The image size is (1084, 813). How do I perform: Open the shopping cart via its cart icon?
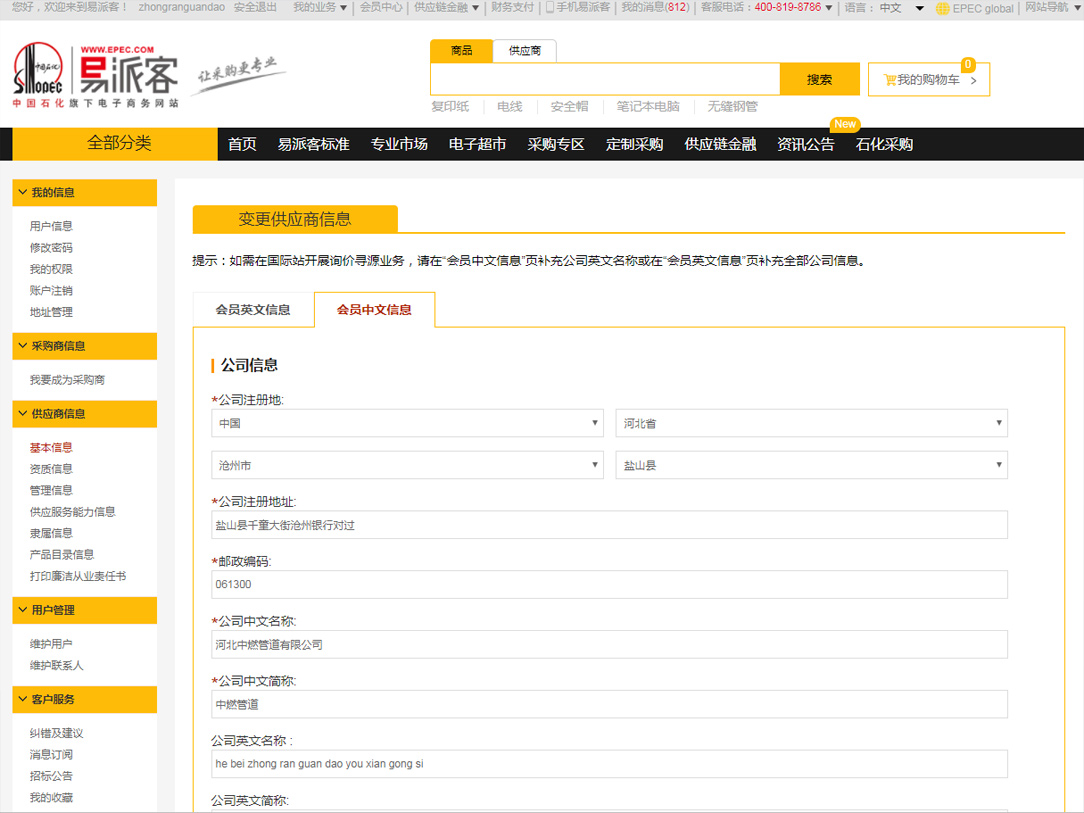(x=889, y=80)
